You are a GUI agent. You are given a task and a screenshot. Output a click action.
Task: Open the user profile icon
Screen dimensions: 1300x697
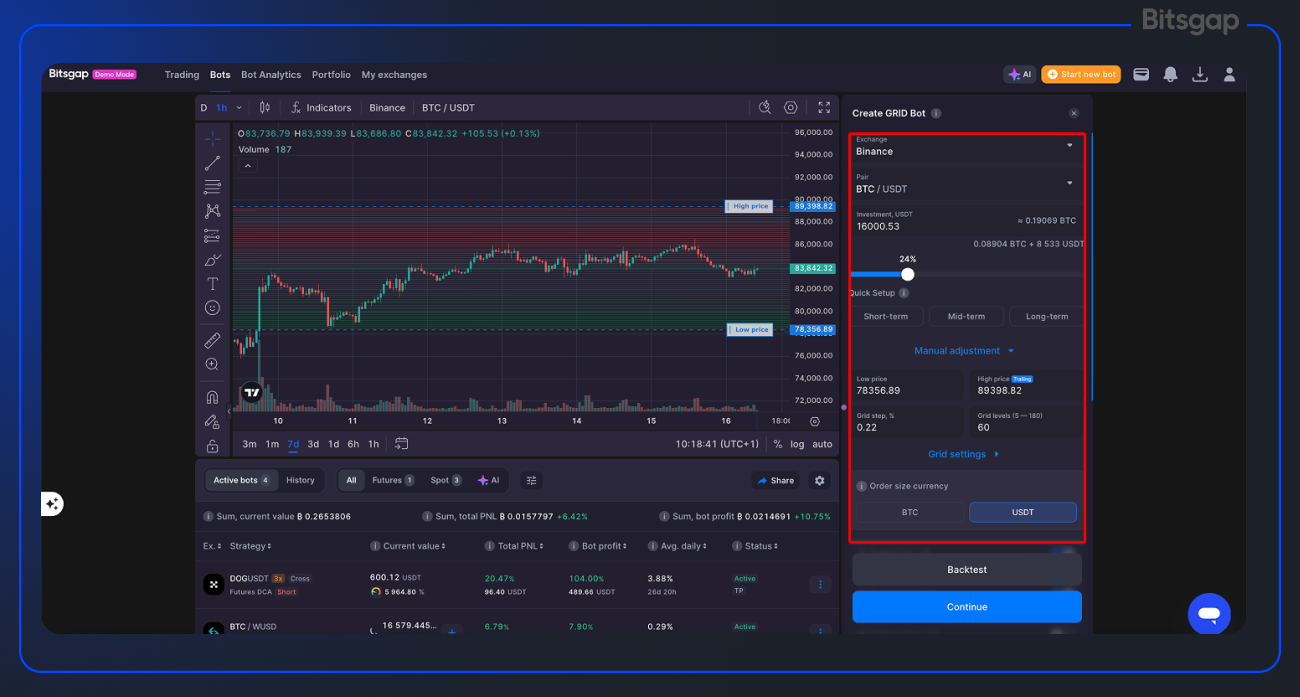point(1230,75)
